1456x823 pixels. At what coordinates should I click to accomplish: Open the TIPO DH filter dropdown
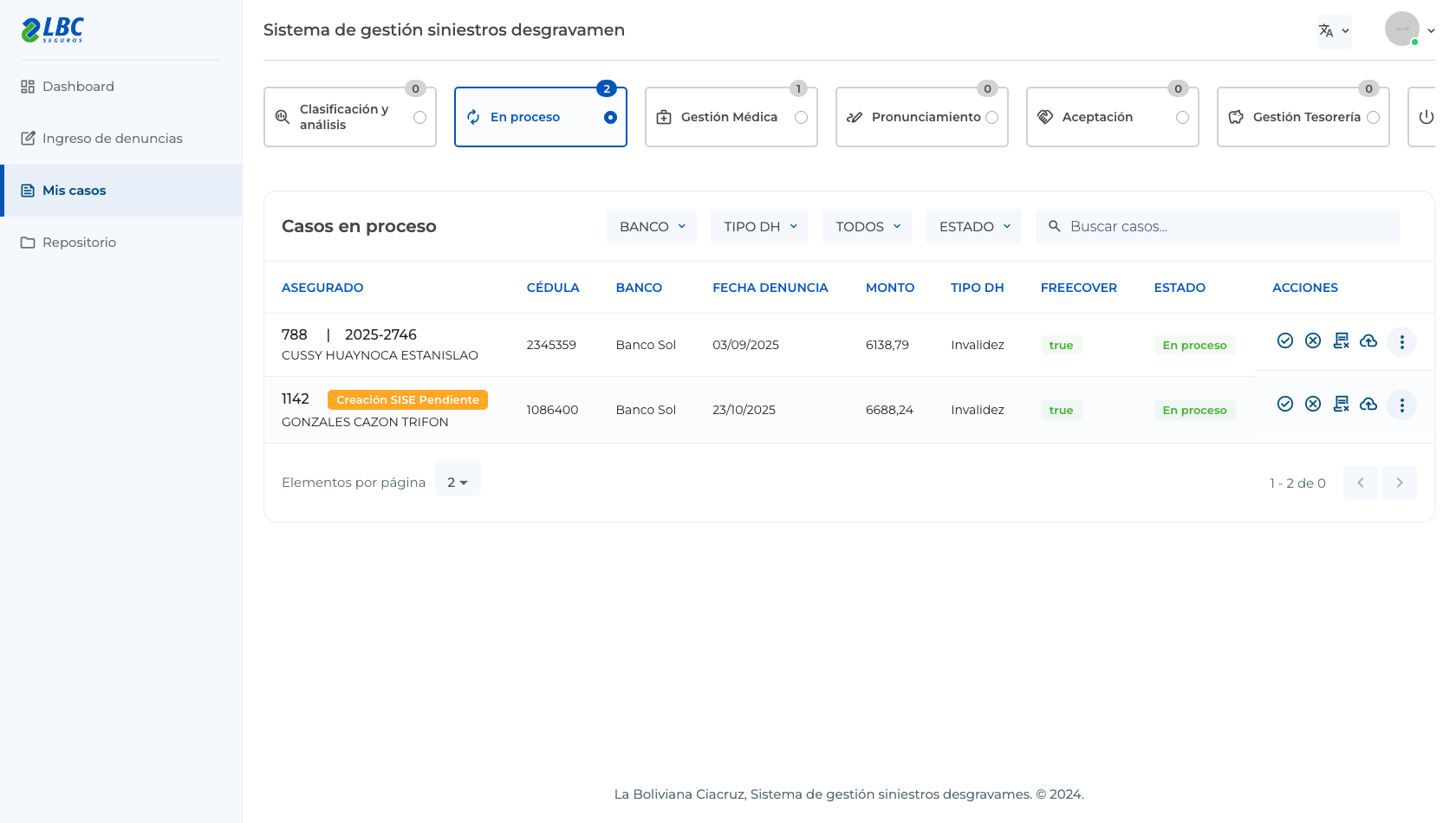(759, 226)
